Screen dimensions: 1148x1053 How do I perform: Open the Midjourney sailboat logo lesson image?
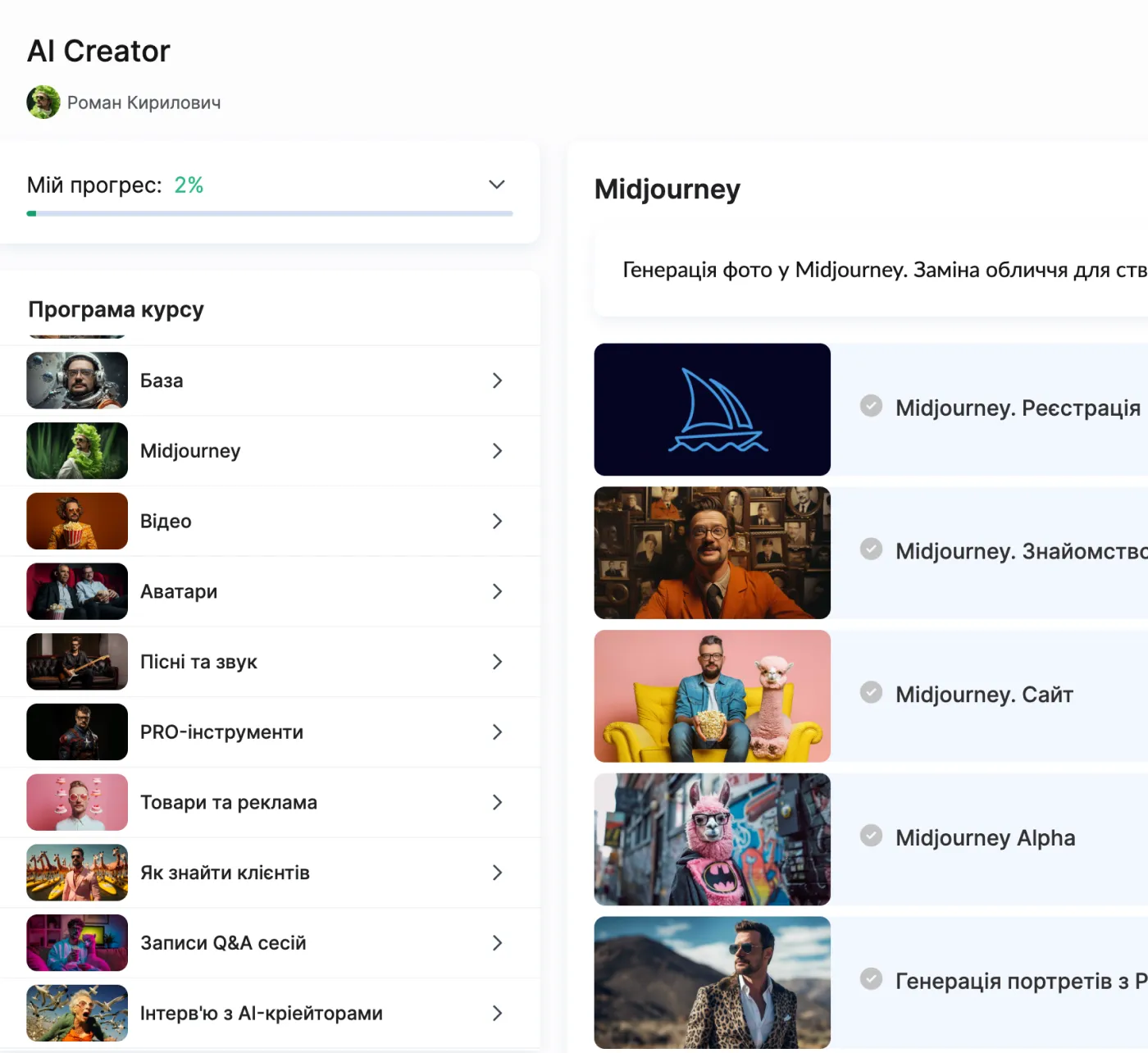click(713, 409)
